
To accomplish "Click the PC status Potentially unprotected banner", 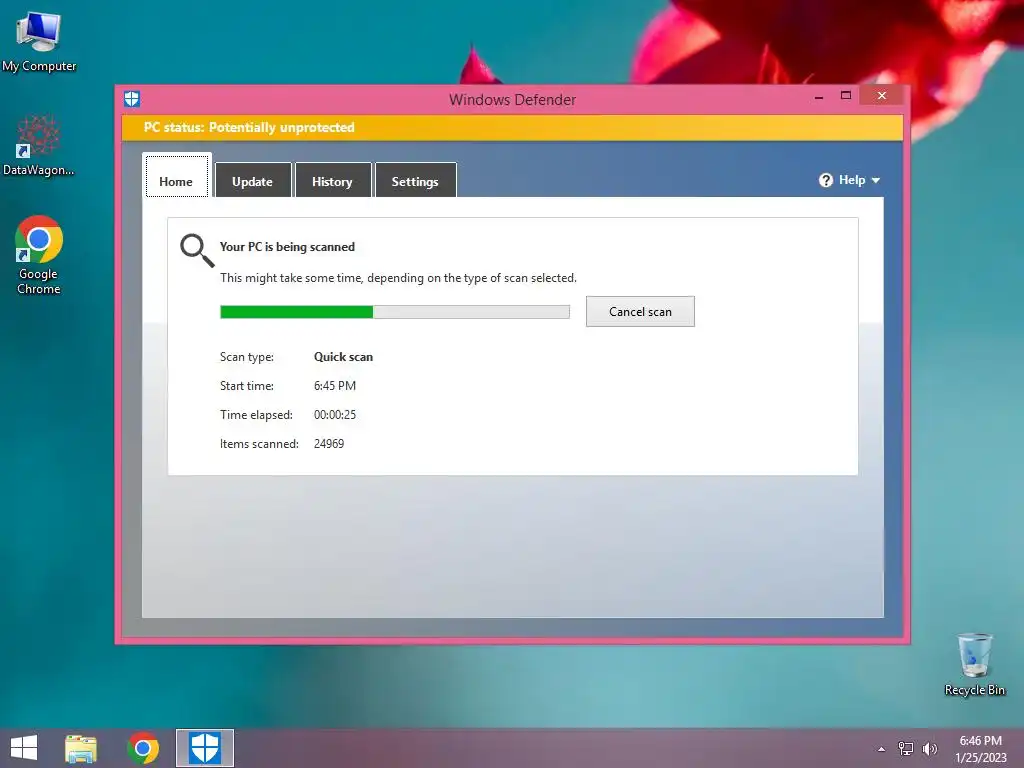I will pyautogui.click(x=512, y=127).
